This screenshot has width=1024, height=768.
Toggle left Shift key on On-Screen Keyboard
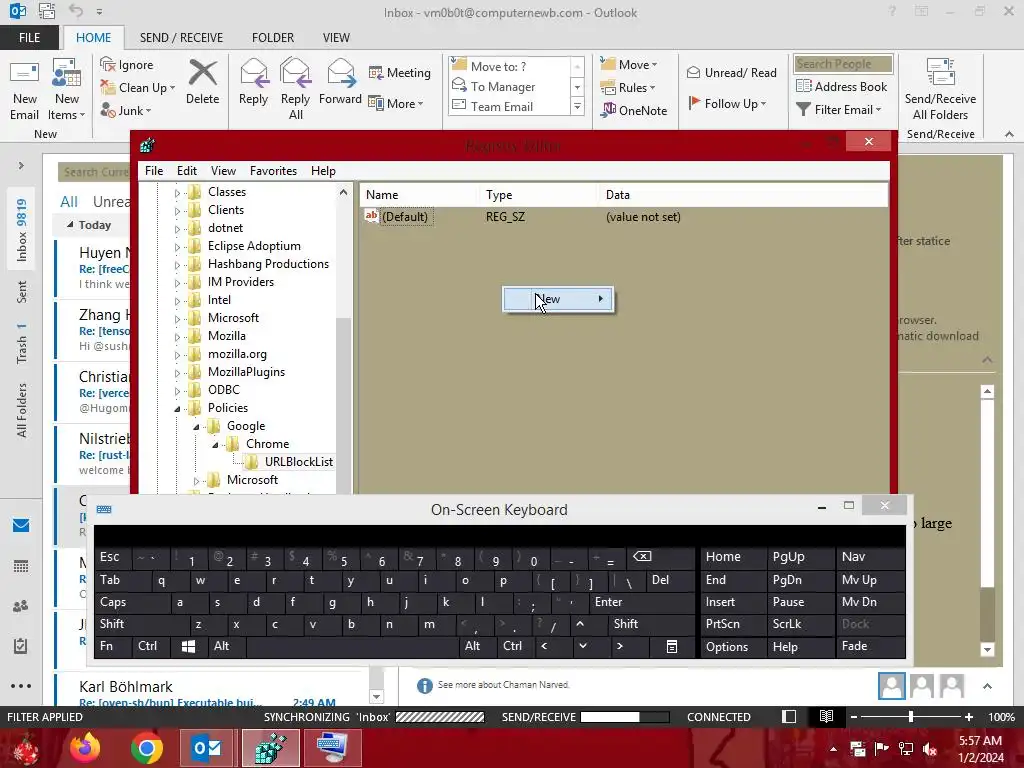pos(142,624)
